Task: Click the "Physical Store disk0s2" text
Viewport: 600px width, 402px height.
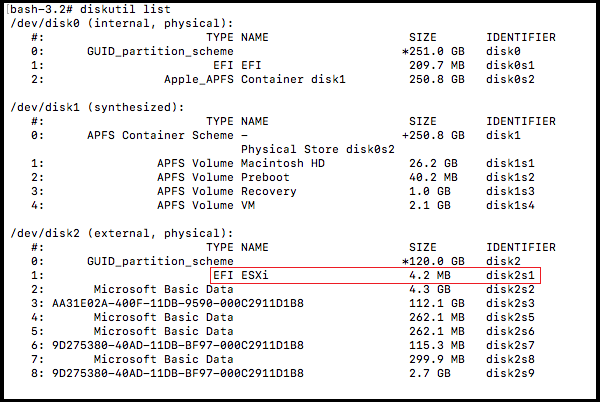Action: coord(318,149)
